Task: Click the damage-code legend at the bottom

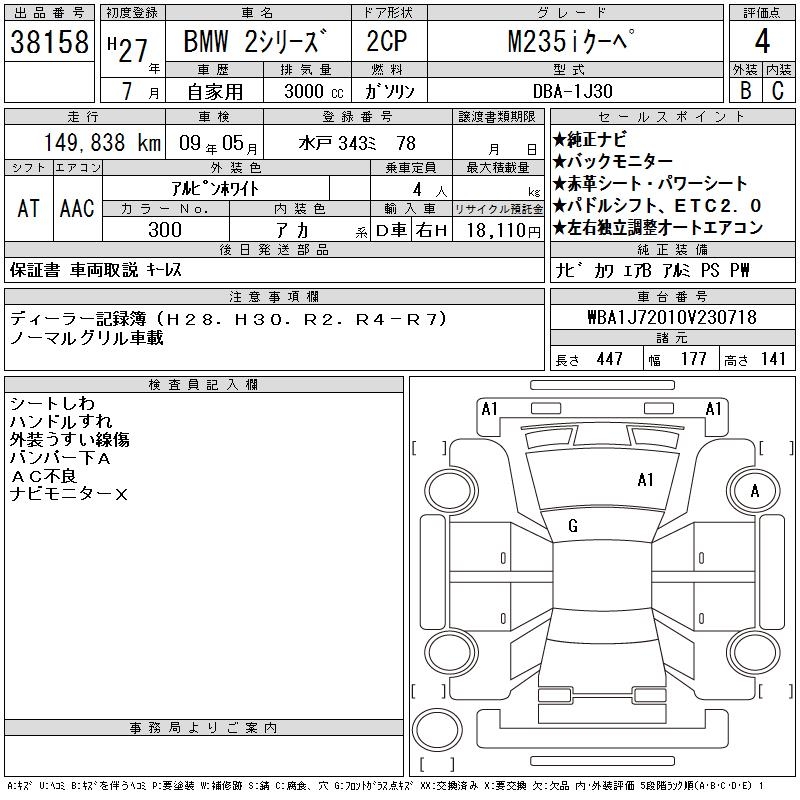Action: coord(386,786)
